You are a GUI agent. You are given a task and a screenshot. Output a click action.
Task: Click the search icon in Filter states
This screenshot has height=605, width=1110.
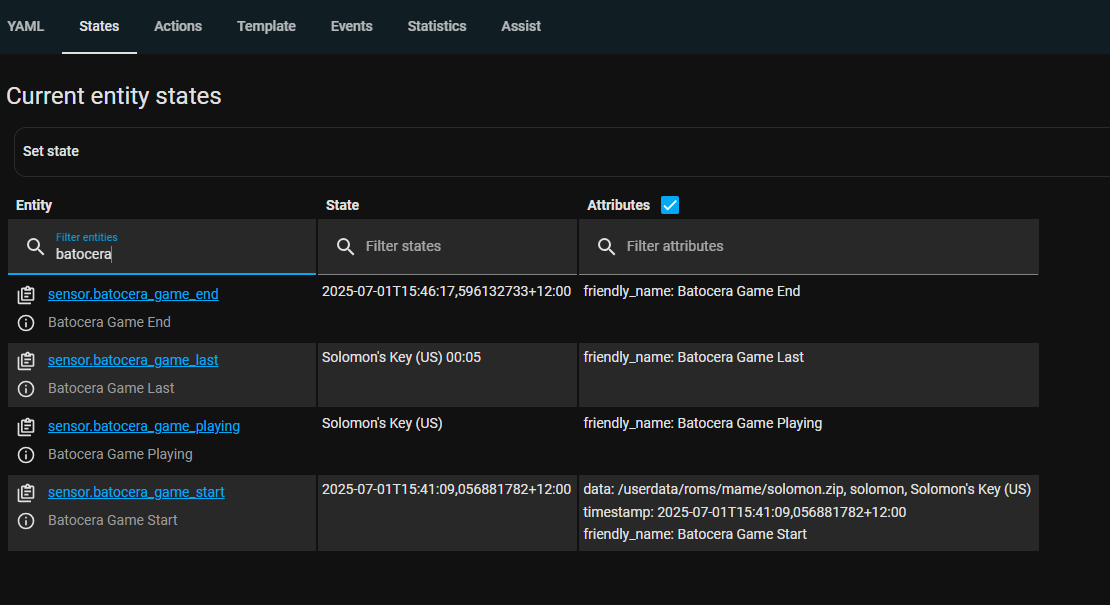[x=345, y=246]
